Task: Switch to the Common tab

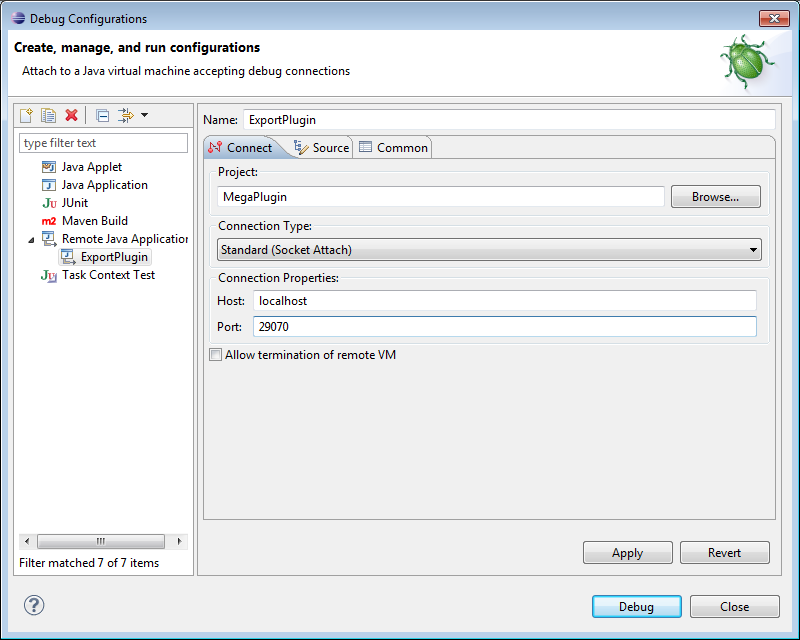Action: [x=394, y=148]
